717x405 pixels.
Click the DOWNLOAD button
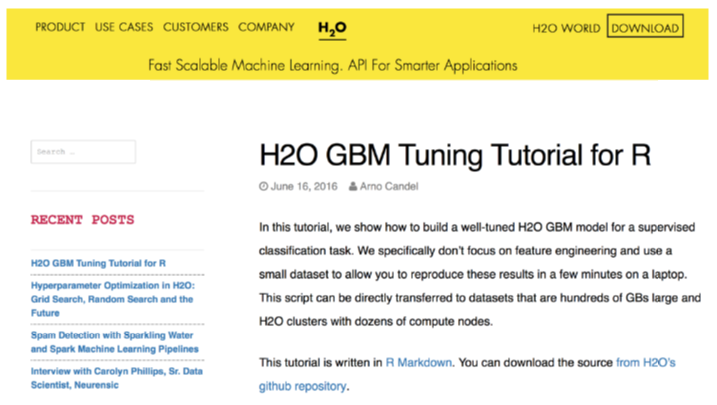[x=645, y=26]
